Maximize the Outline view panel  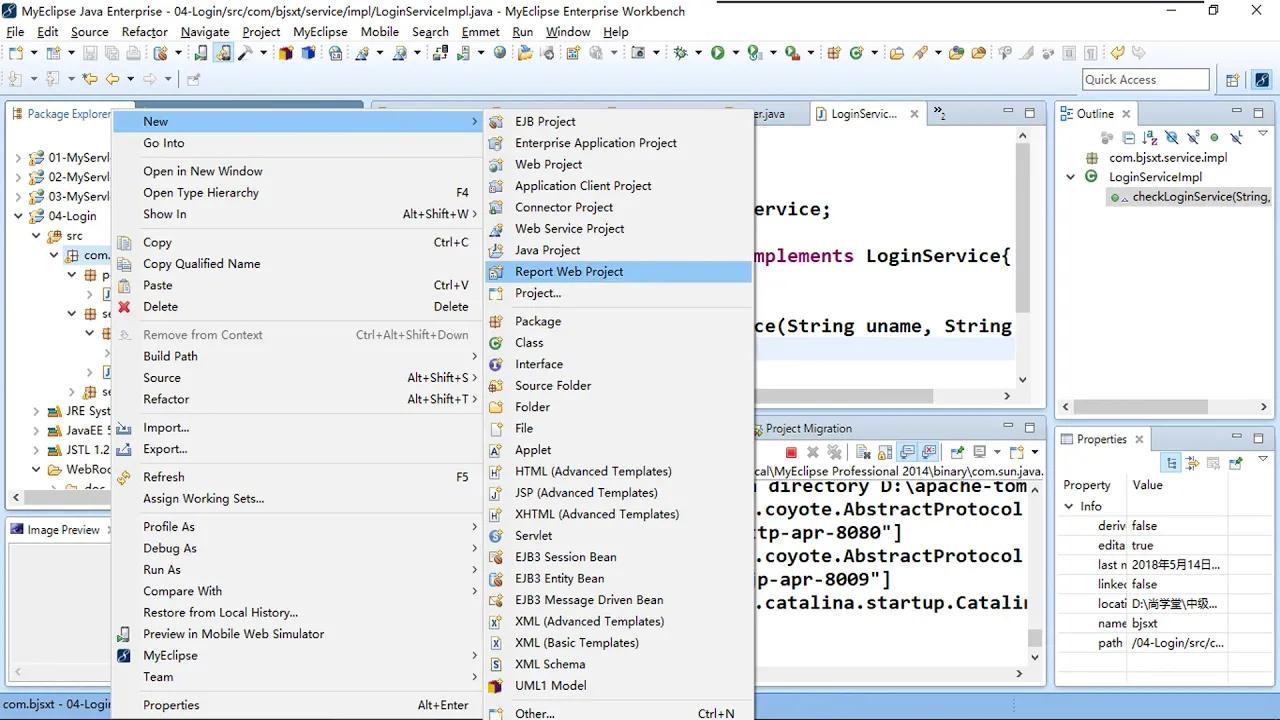pyautogui.click(x=1259, y=113)
